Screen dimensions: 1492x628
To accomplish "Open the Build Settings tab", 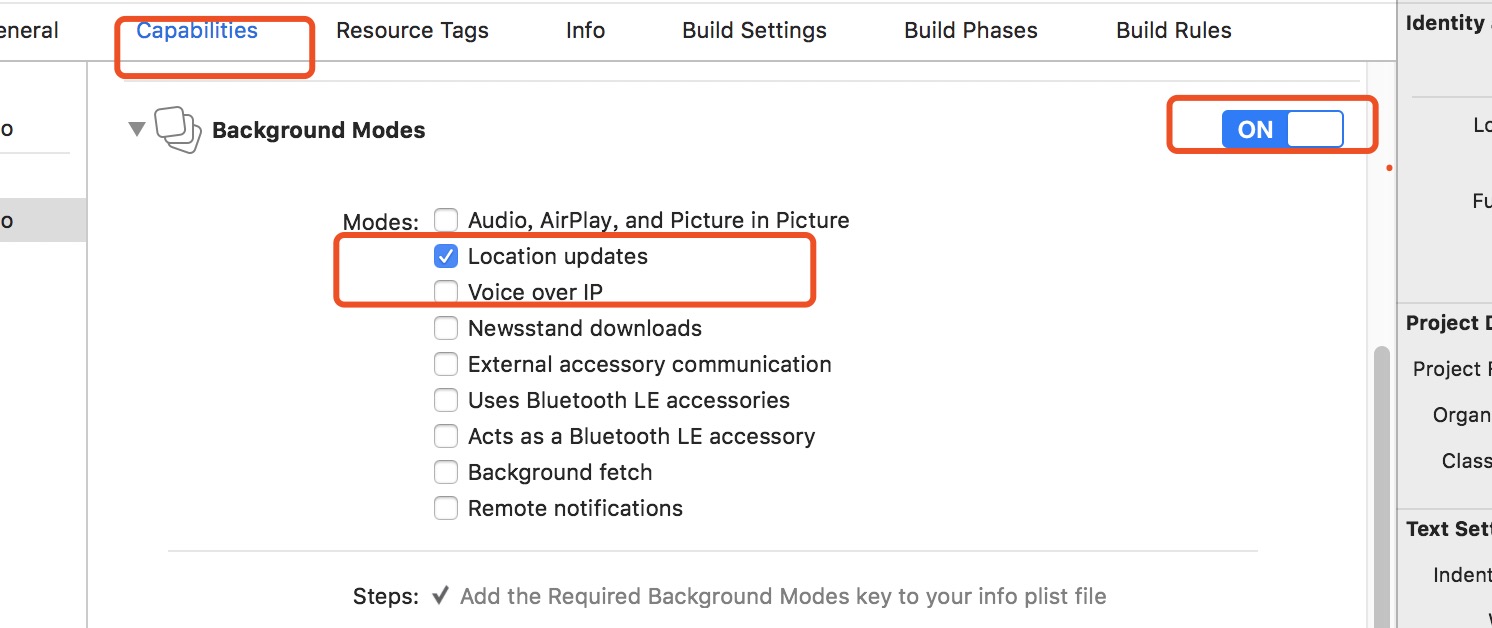I will 754,31.
